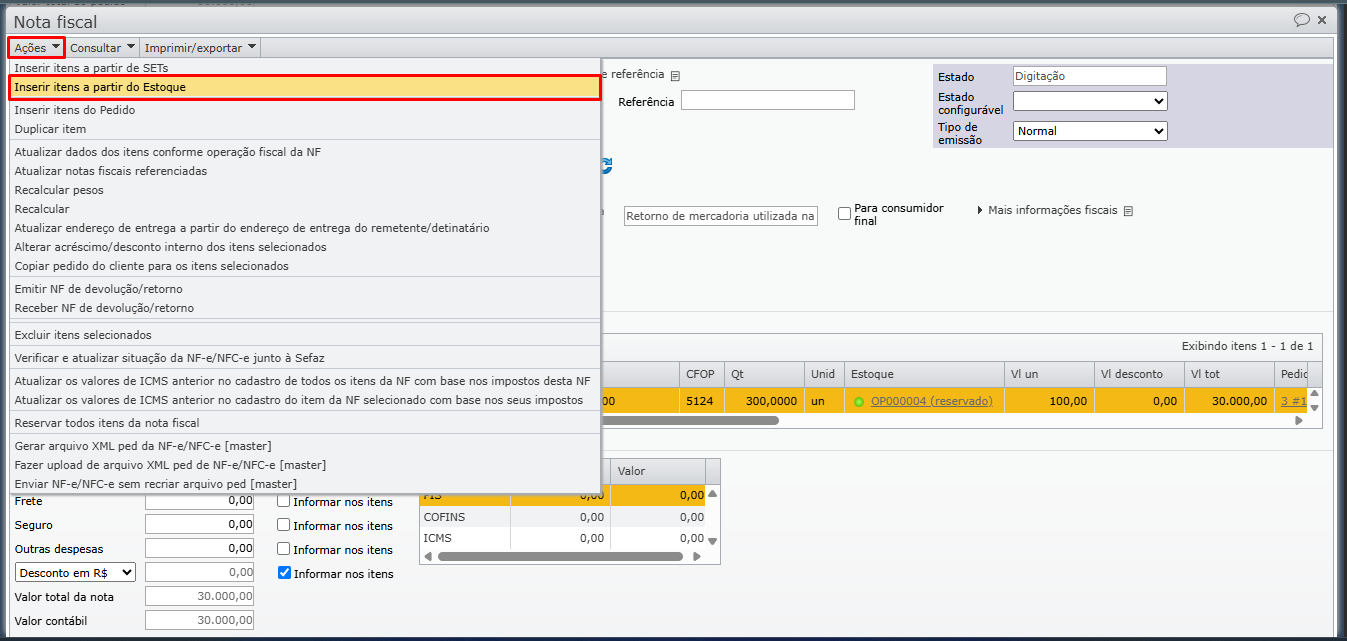Choose 'Emitir NF de devolução/retorno' menu entry

(x=98, y=289)
